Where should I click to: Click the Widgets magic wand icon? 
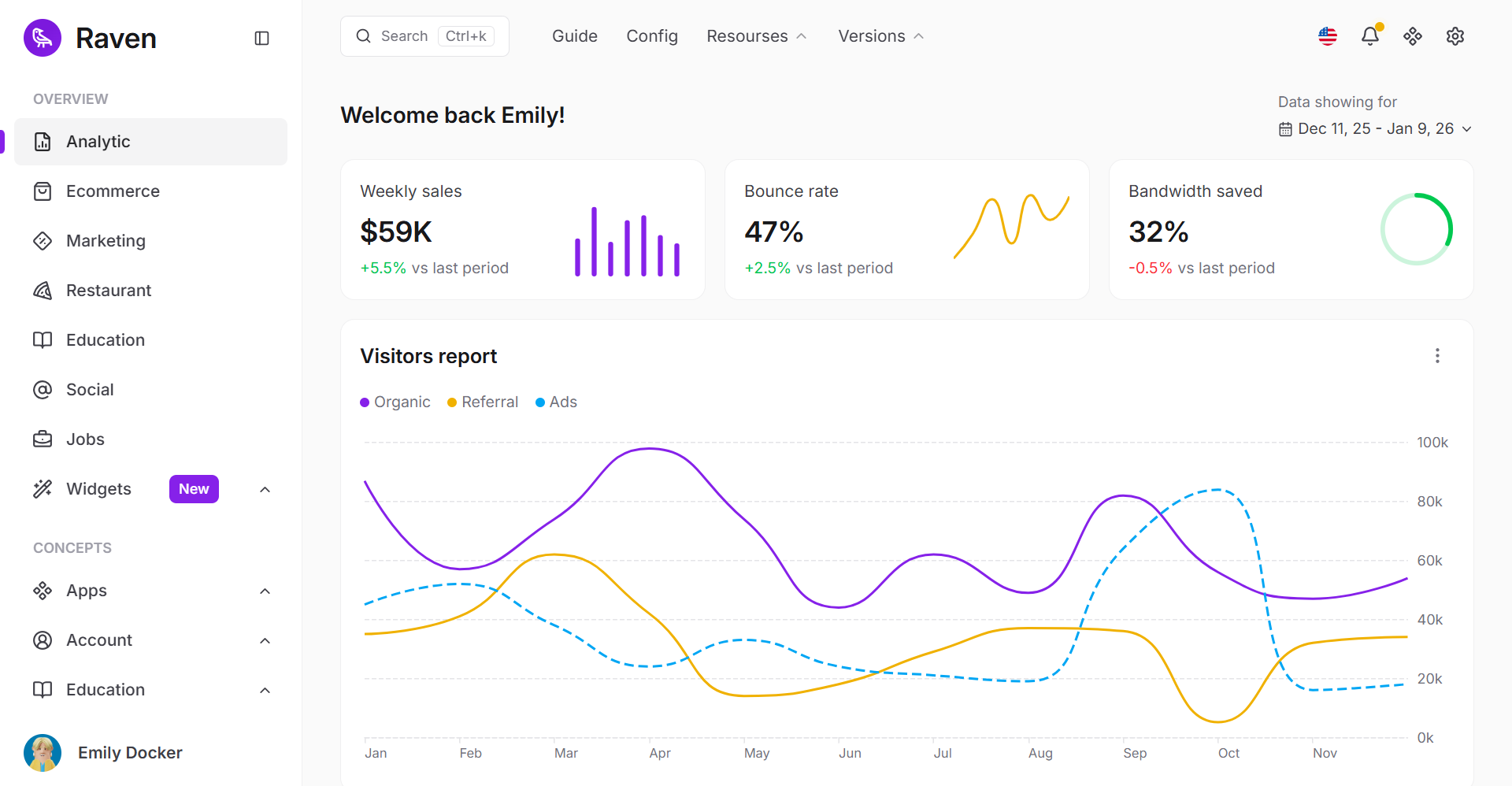pyautogui.click(x=43, y=489)
